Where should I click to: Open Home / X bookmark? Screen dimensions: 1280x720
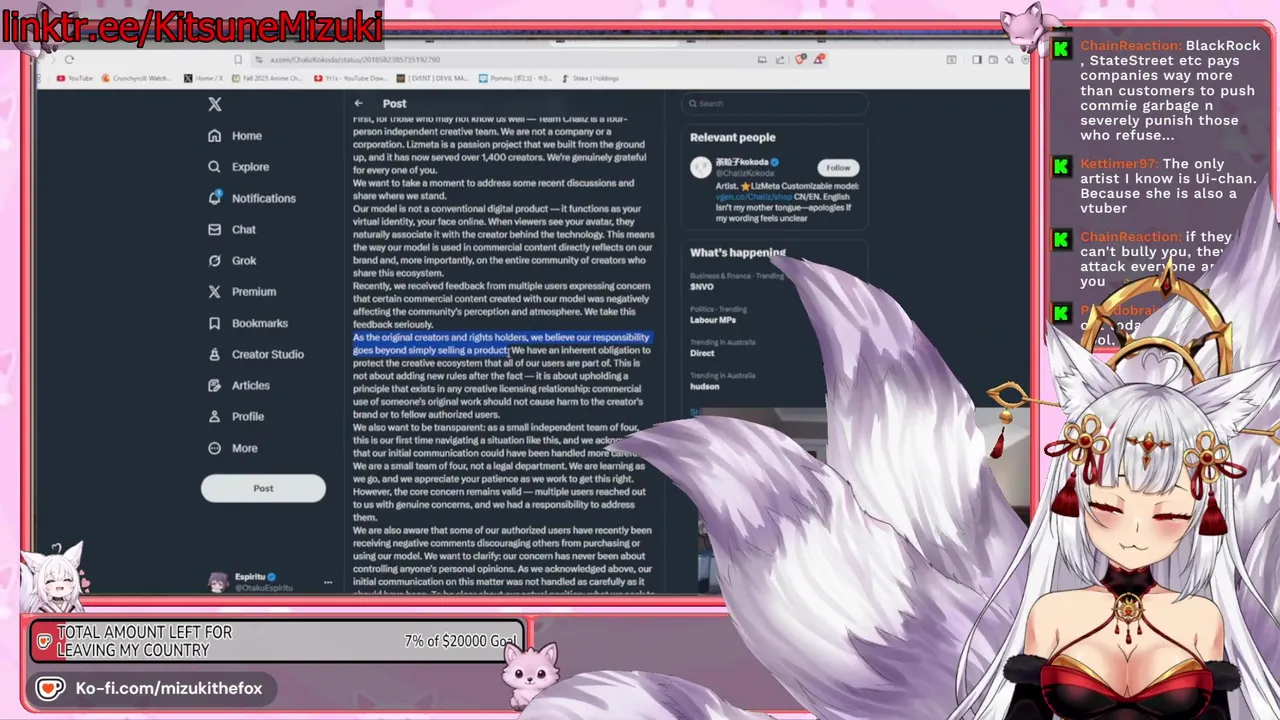[205, 78]
